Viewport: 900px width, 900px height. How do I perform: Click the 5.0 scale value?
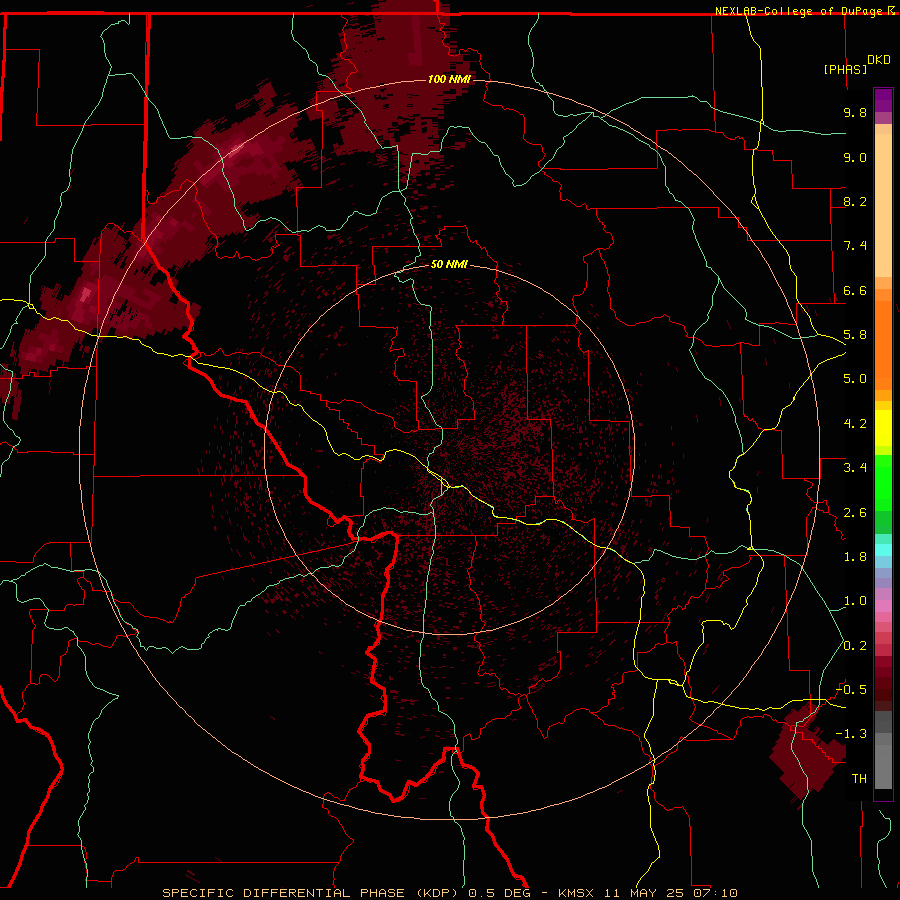click(x=855, y=379)
